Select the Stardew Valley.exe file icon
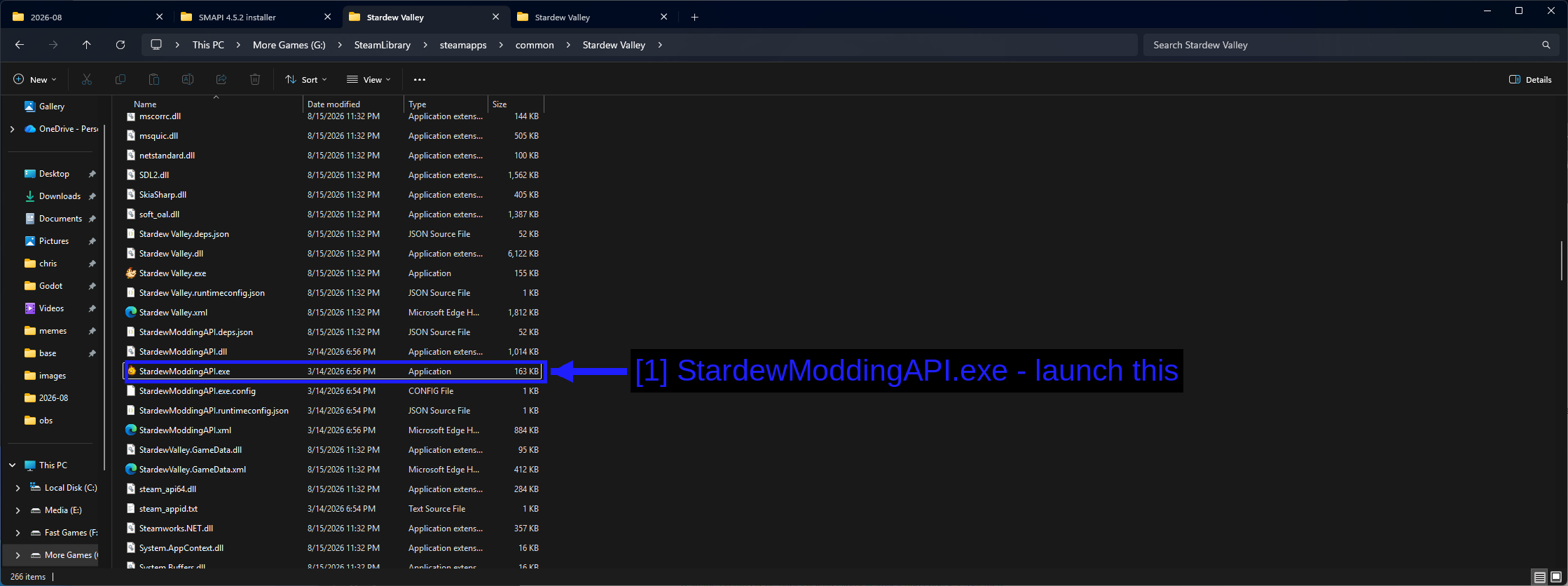 (131, 273)
